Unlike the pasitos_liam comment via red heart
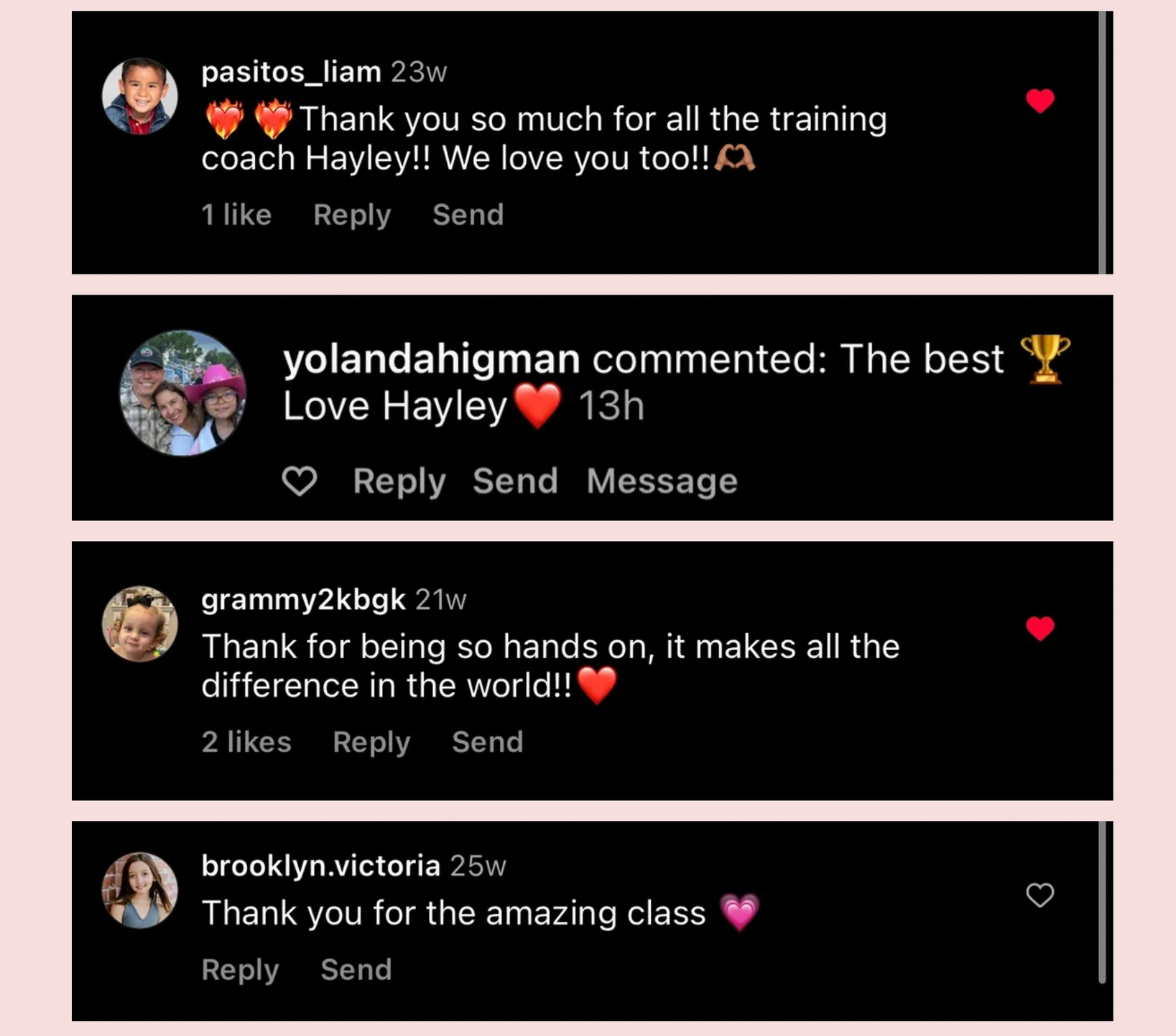Screen dimensions: 1176x1036 tap(1040, 101)
